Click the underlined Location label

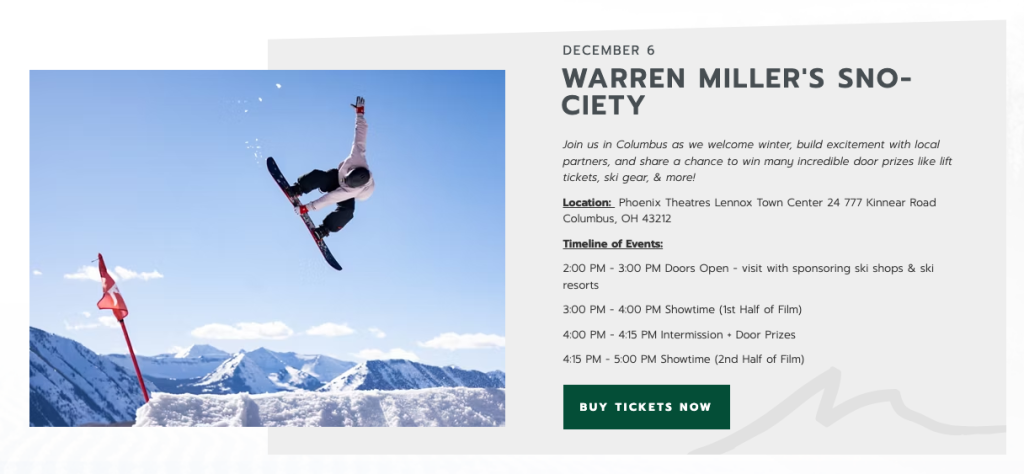coord(587,203)
